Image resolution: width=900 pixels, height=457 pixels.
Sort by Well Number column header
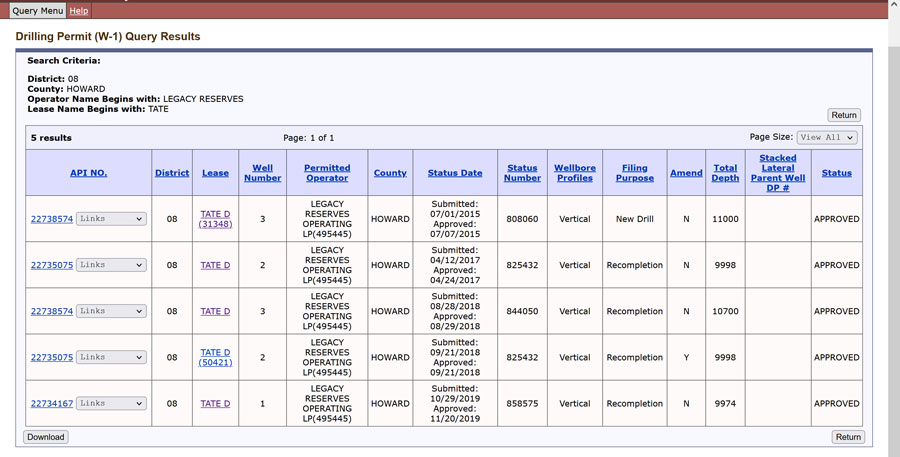(x=262, y=173)
